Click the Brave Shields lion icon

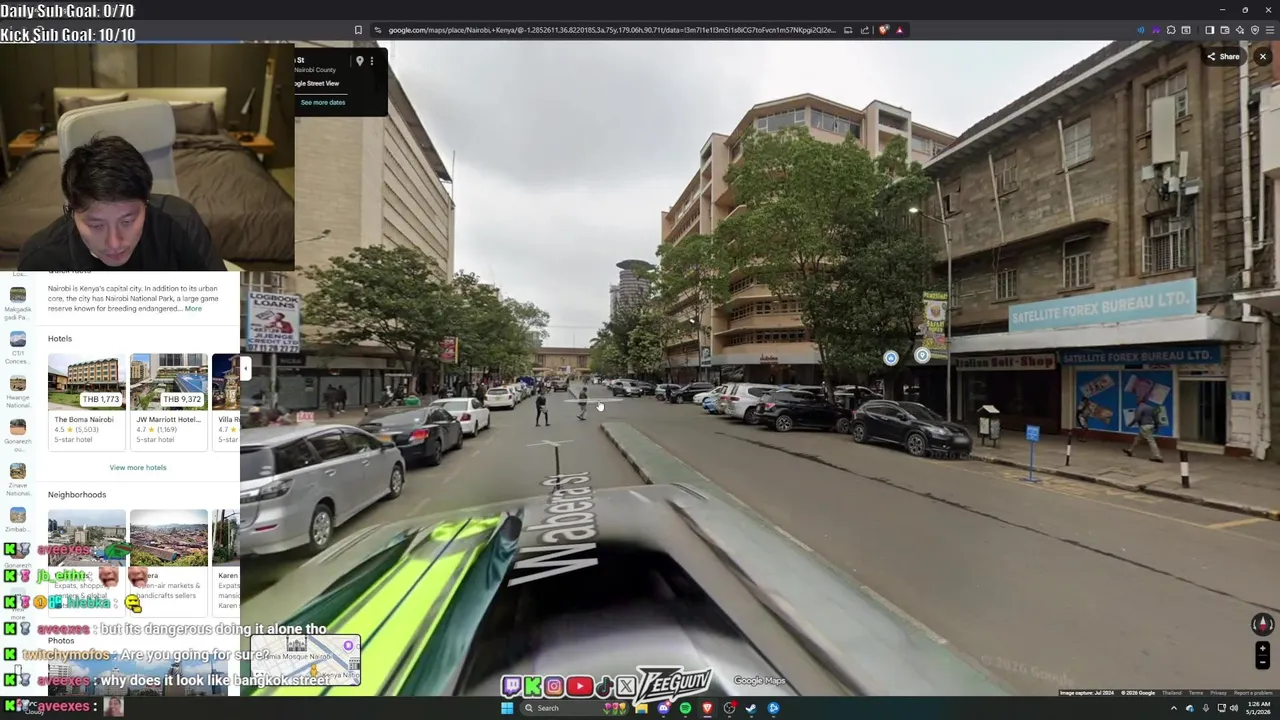883,30
